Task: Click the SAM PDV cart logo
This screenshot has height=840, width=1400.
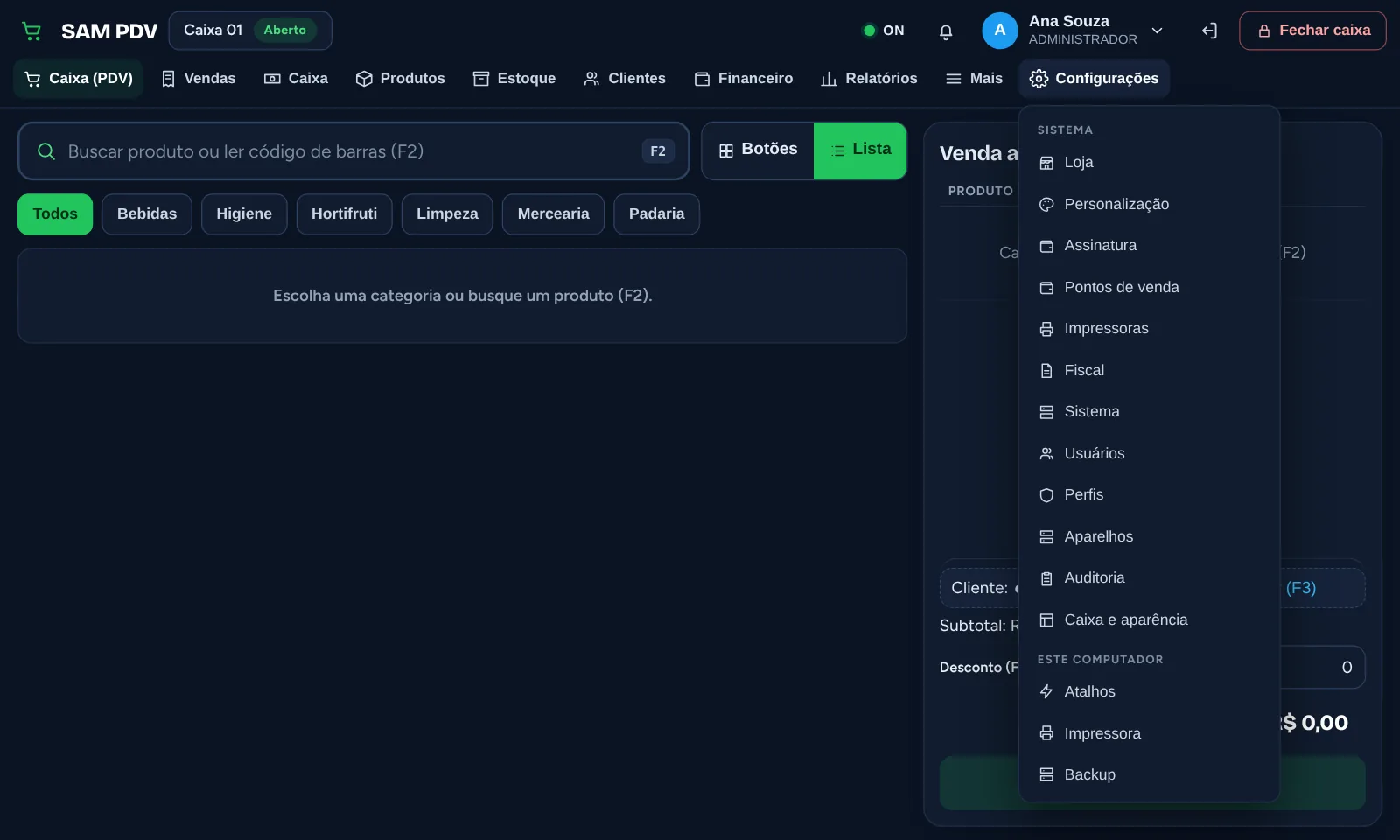Action: coord(31,31)
